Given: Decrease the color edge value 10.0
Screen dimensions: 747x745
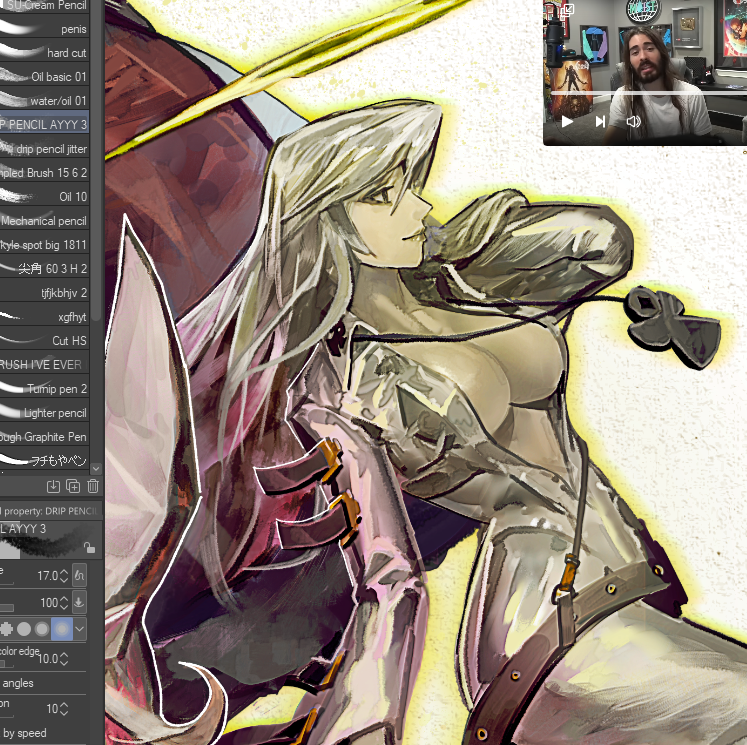Looking at the screenshot, I should point(64,663).
